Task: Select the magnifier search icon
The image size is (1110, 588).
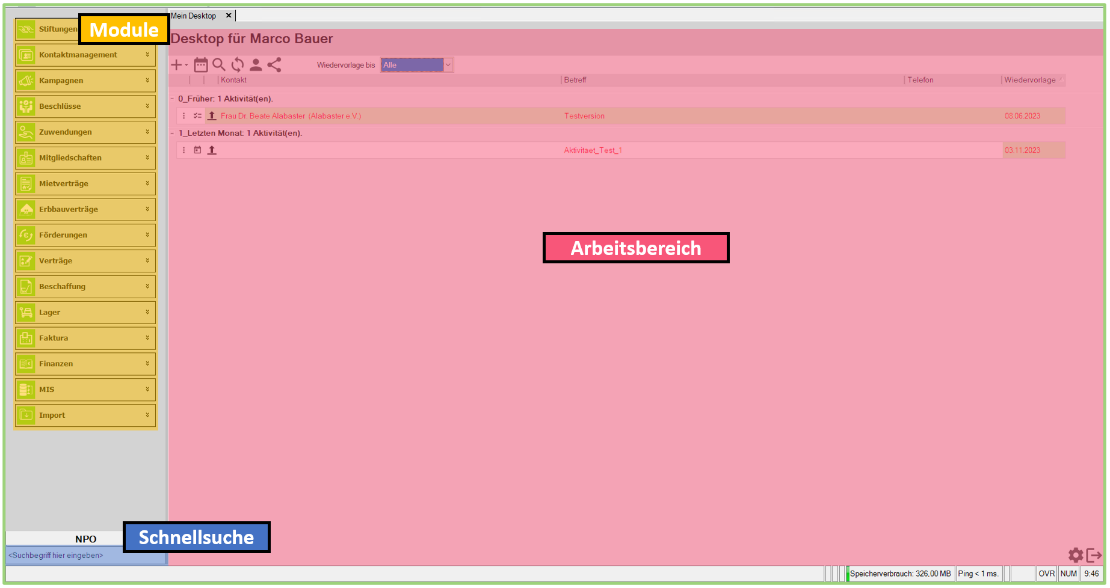Action: [219, 65]
